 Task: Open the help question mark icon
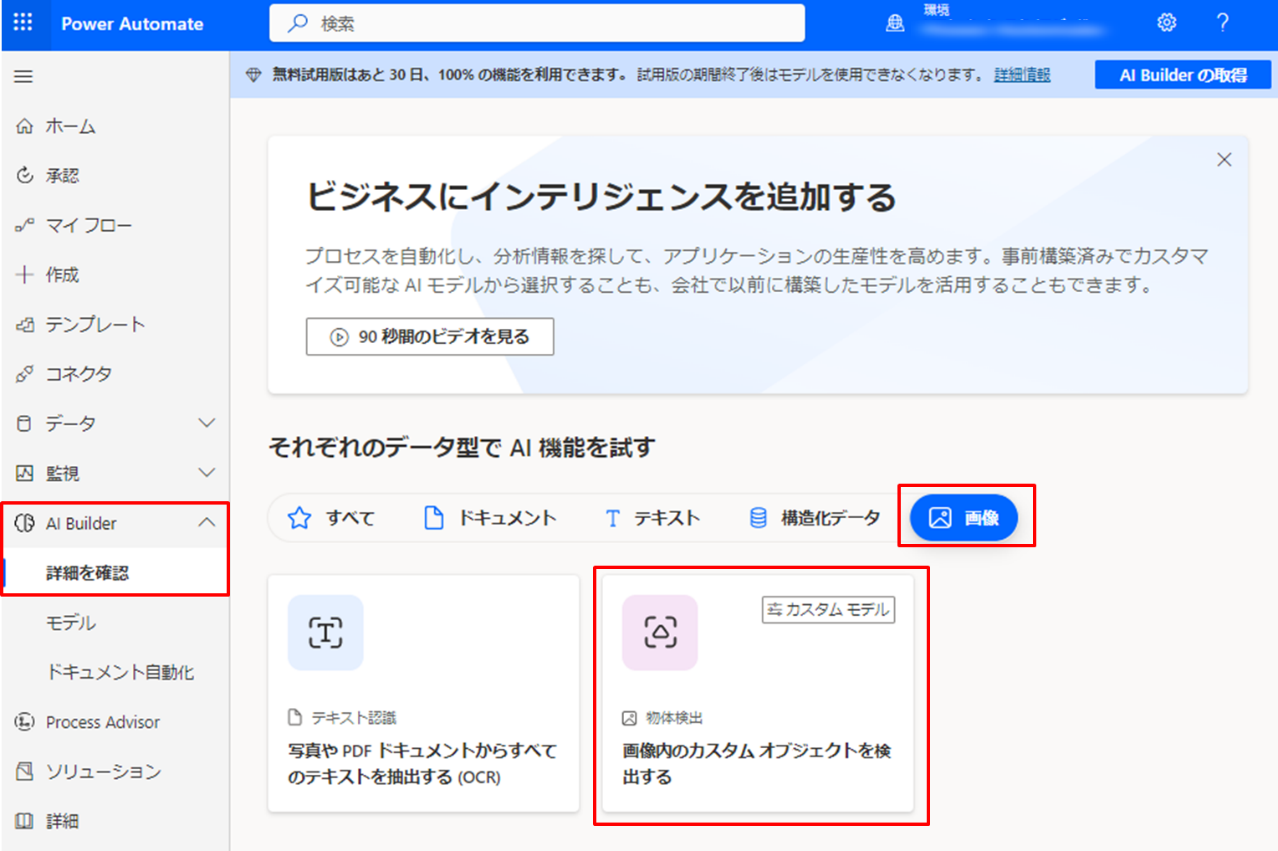1222,23
